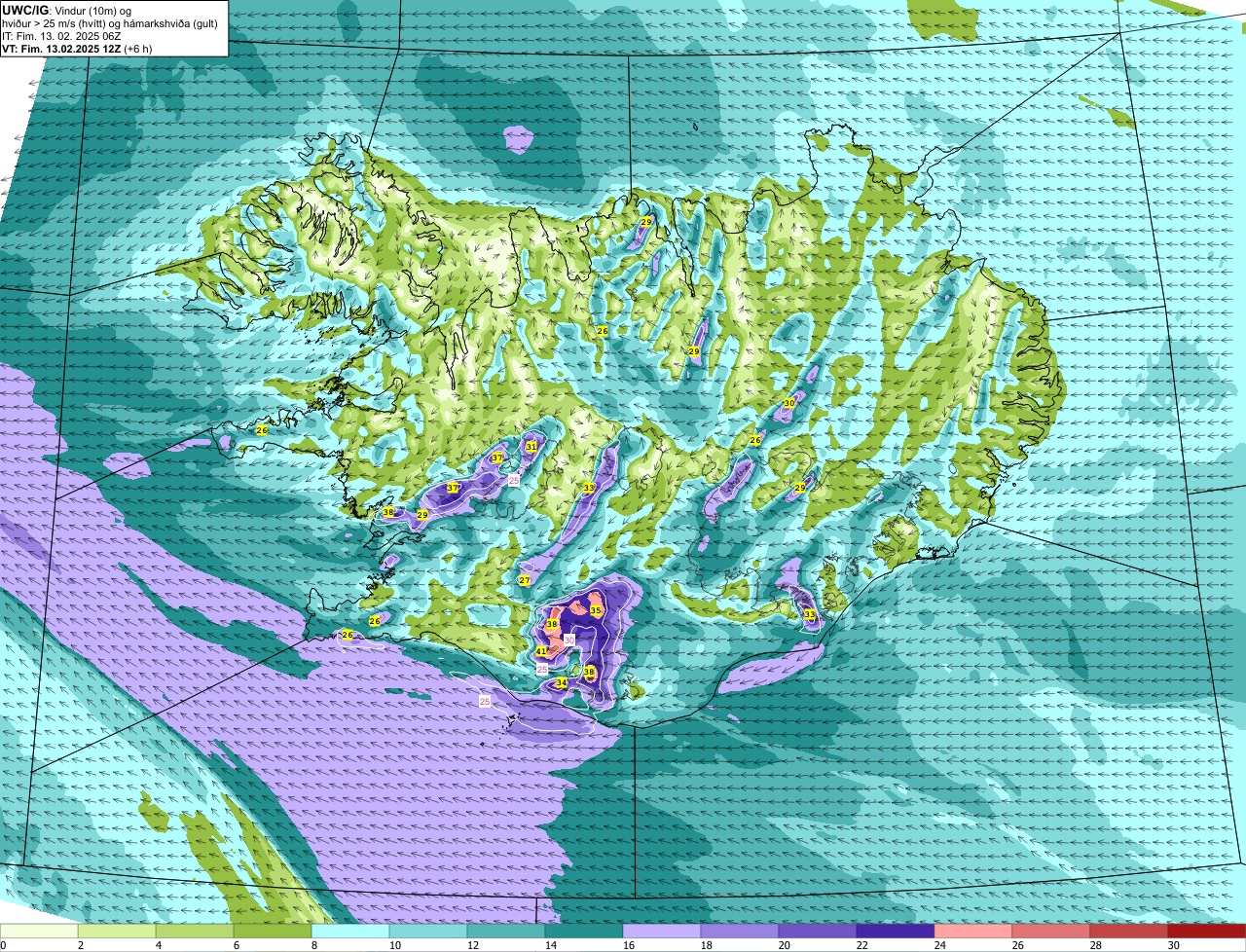Select the yellow 34 gust marker

[x=561, y=683]
